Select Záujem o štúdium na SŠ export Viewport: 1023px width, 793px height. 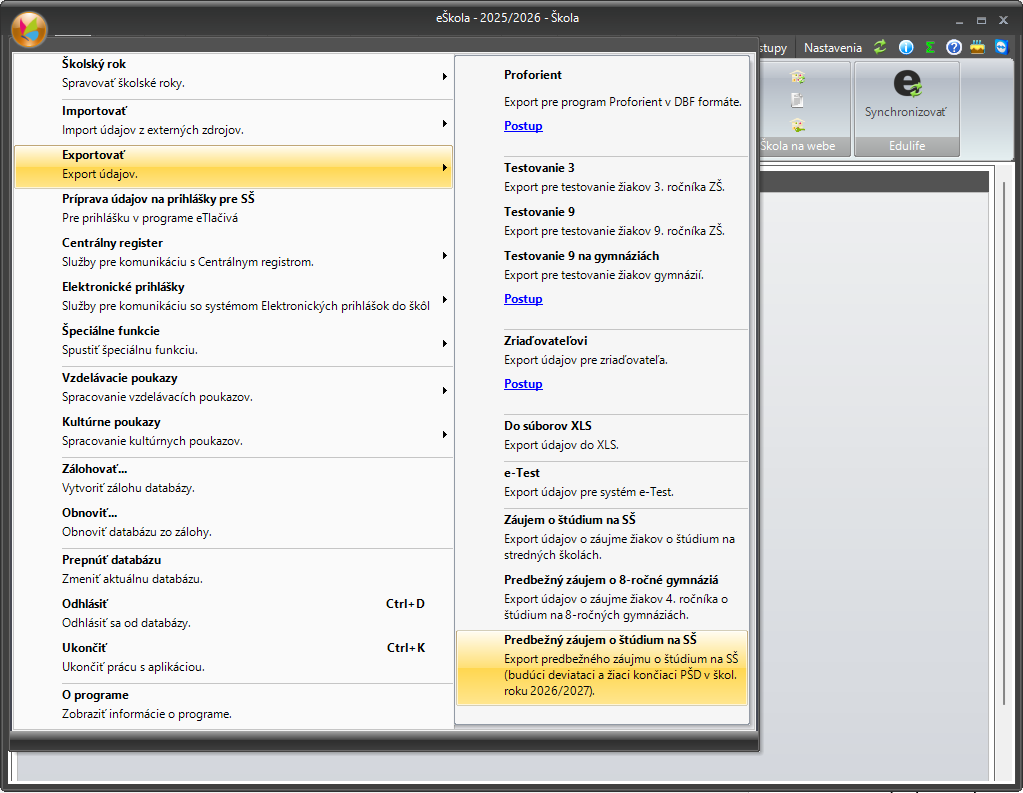[x=602, y=537]
